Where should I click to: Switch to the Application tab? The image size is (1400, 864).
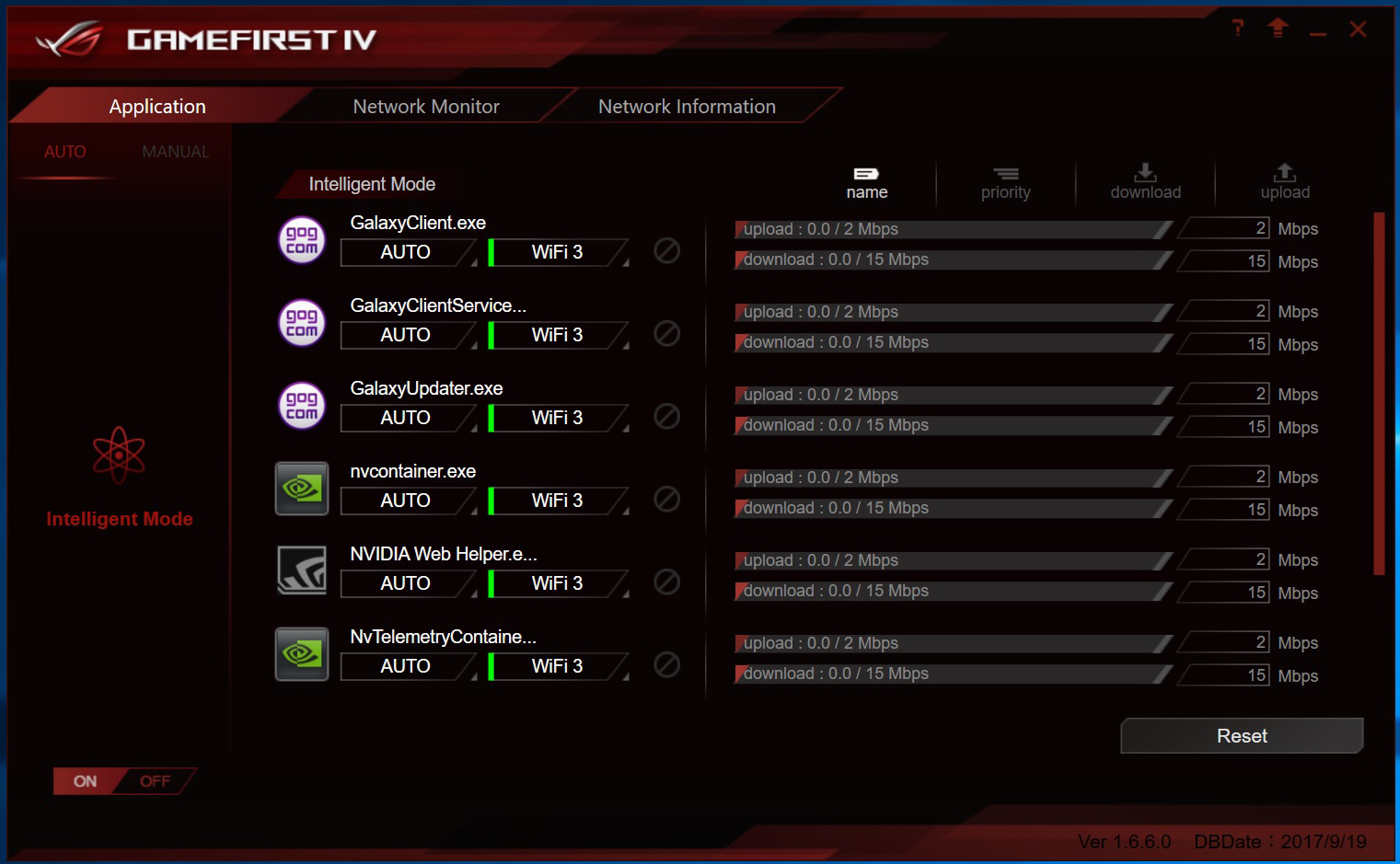coord(157,106)
